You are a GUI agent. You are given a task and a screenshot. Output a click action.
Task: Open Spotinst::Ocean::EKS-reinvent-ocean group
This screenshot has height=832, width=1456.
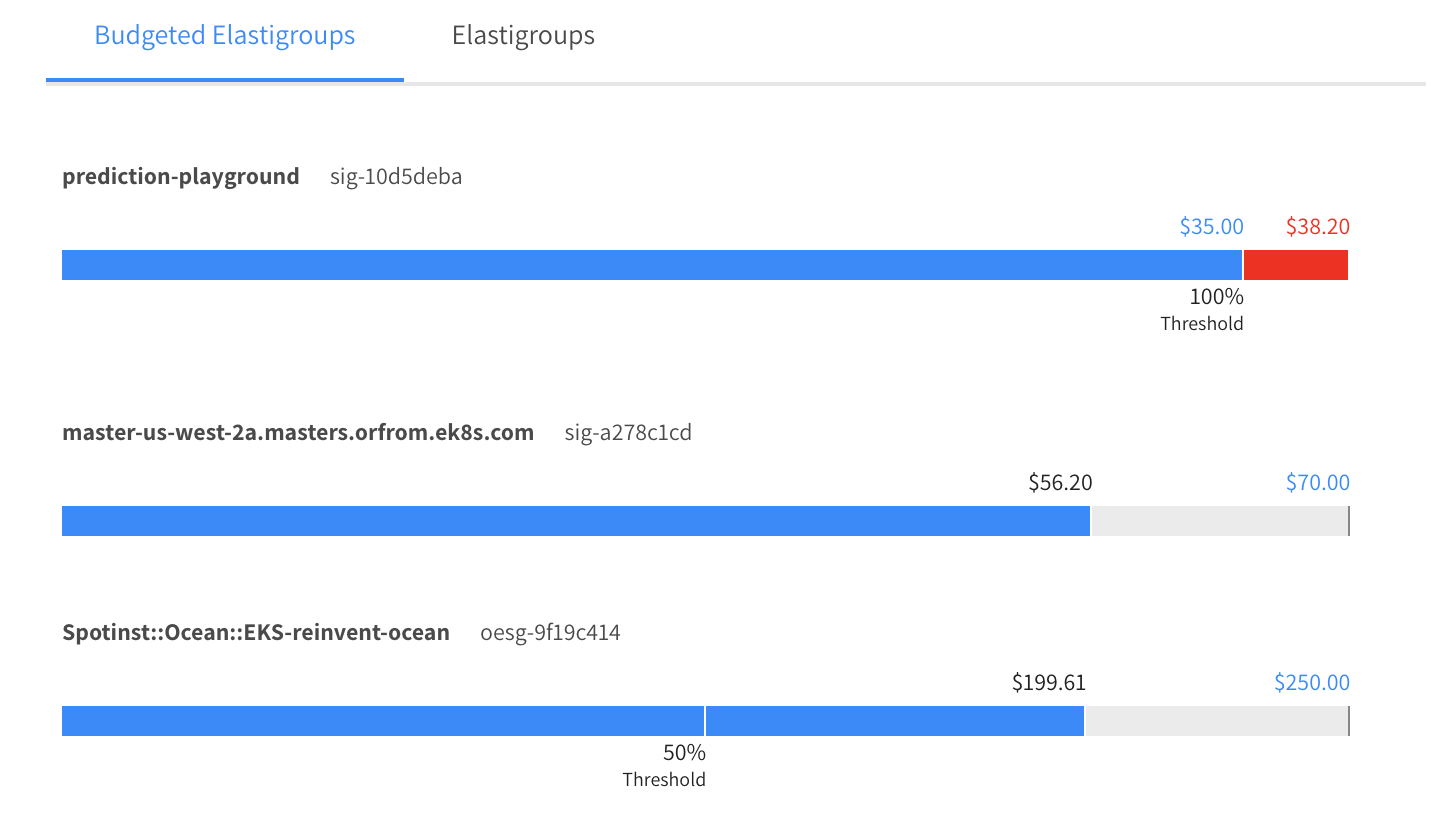[256, 633]
